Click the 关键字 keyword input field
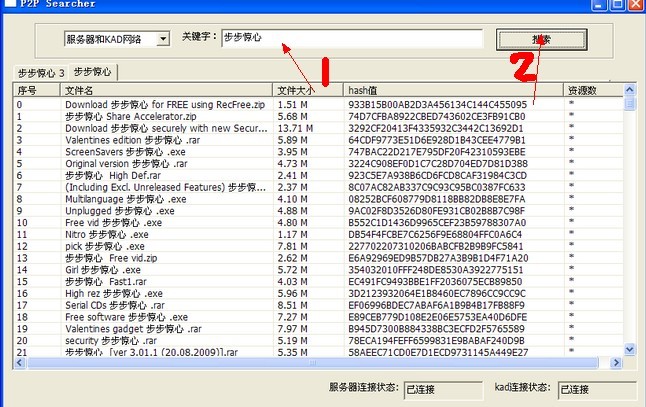The height and width of the screenshot is (407, 646). point(350,38)
